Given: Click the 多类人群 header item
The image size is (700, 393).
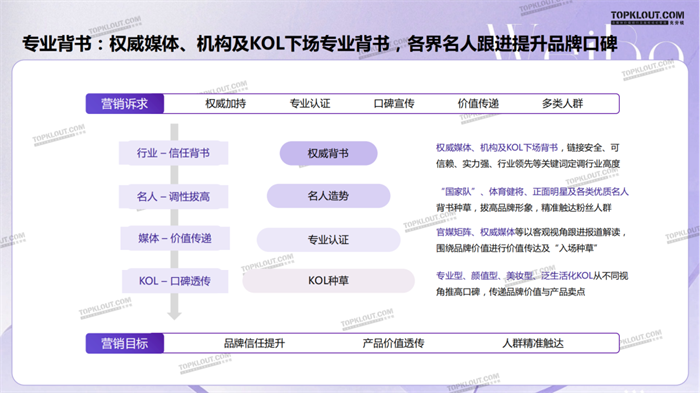Looking at the screenshot, I should 562,104.
